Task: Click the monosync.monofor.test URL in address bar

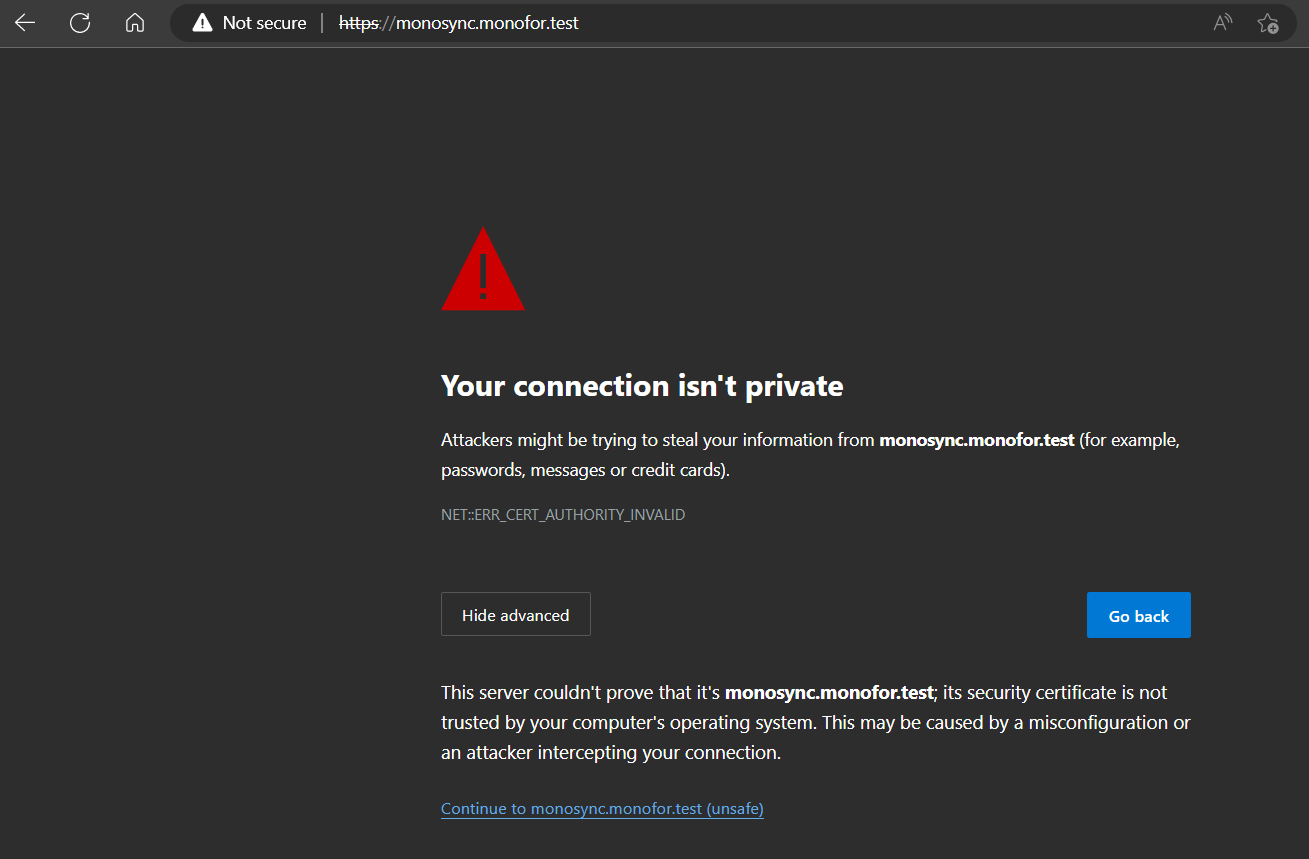Action: click(x=487, y=23)
